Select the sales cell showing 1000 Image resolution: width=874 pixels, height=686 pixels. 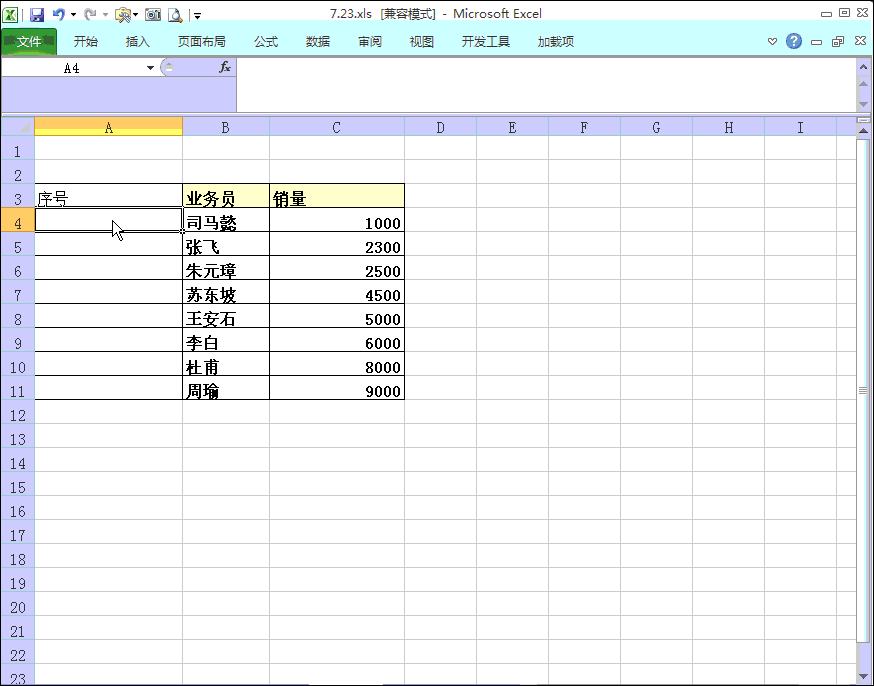[337, 220]
